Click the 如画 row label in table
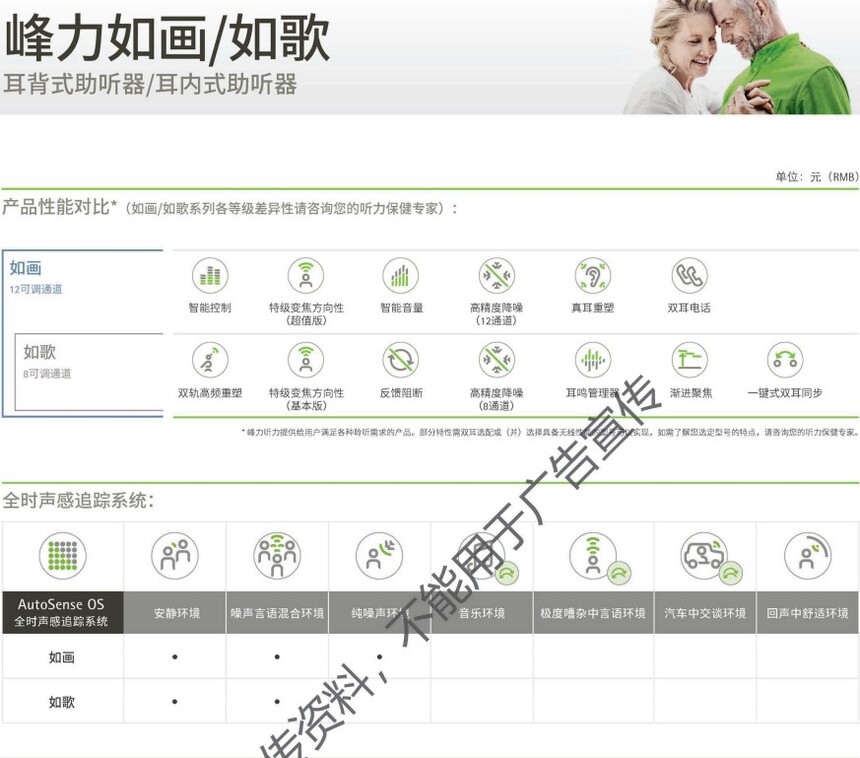 (x=61, y=657)
